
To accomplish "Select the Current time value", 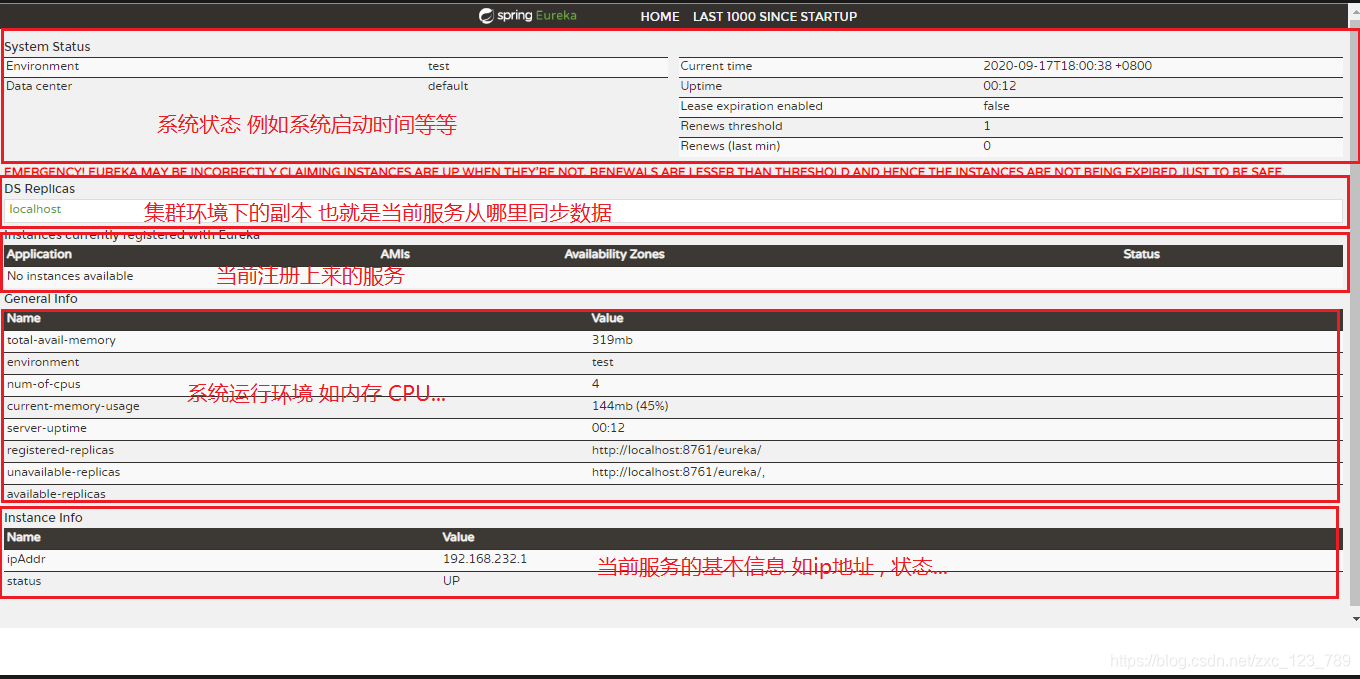I will click(1067, 66).
